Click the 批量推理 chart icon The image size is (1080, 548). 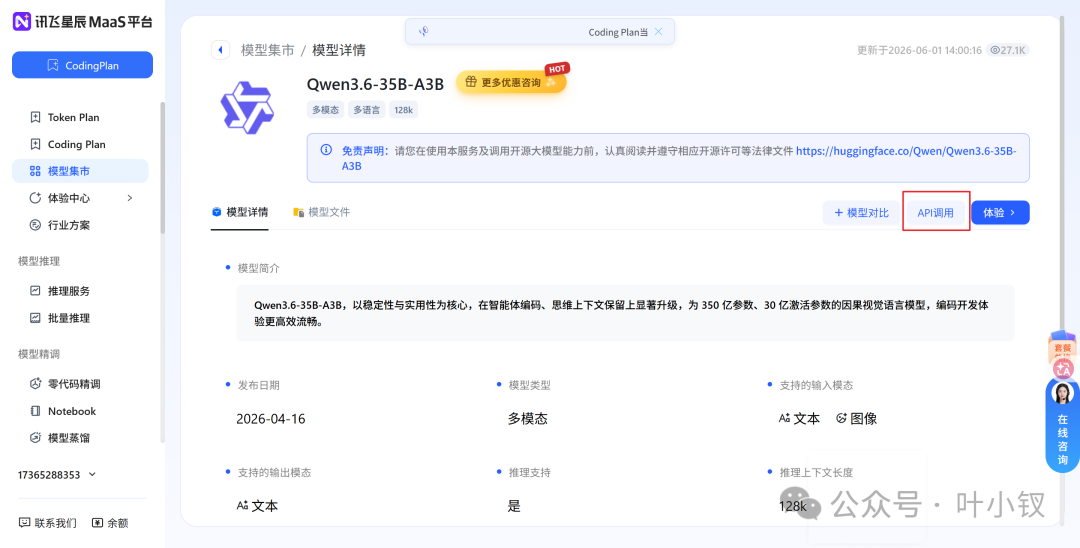pos(35,318)
